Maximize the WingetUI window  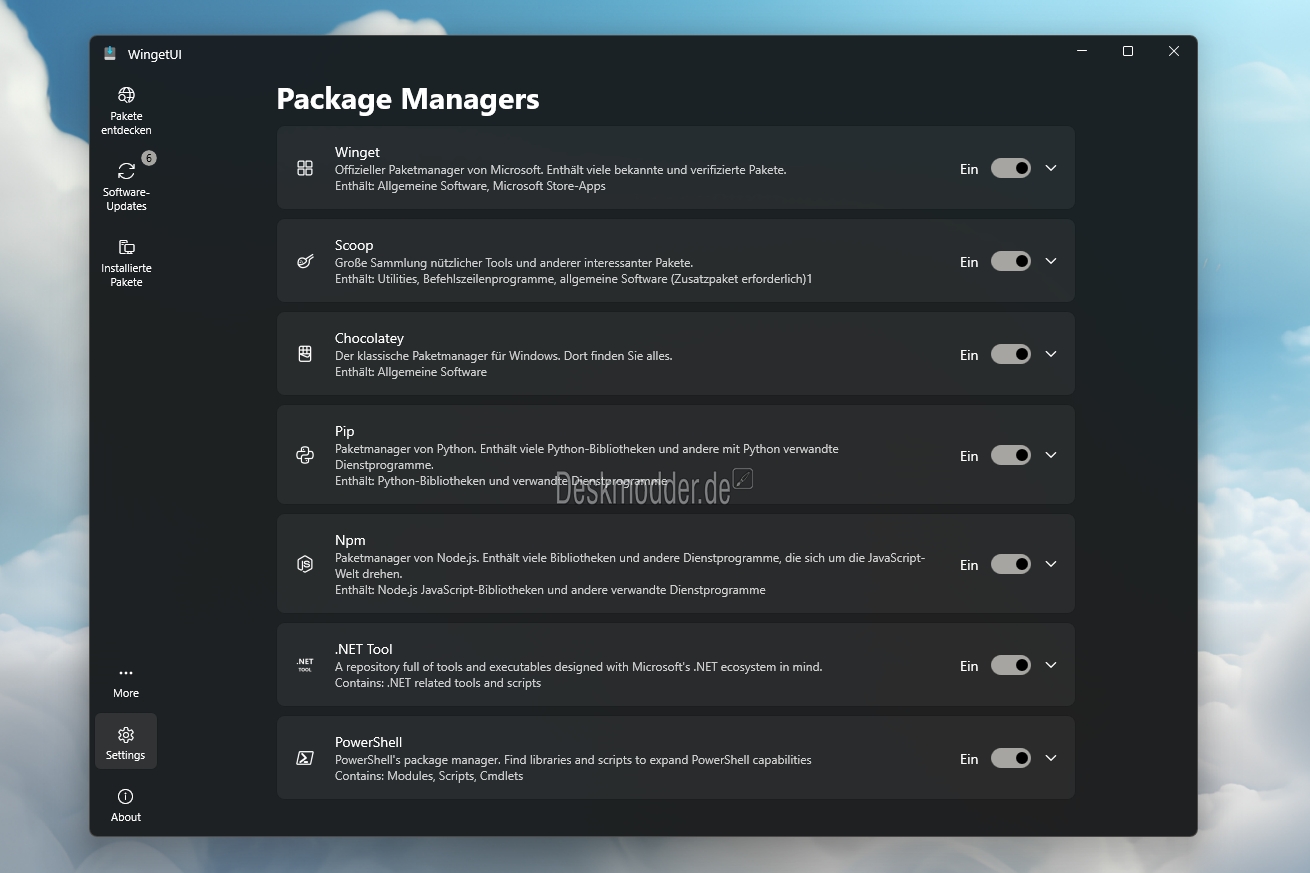tap(1128, 51)
